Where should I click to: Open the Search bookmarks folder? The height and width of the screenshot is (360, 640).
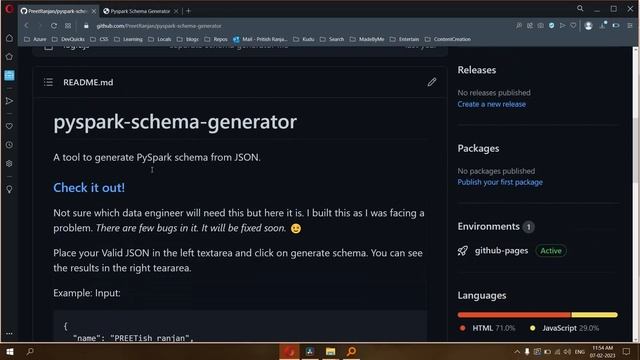tap(332, 39)
